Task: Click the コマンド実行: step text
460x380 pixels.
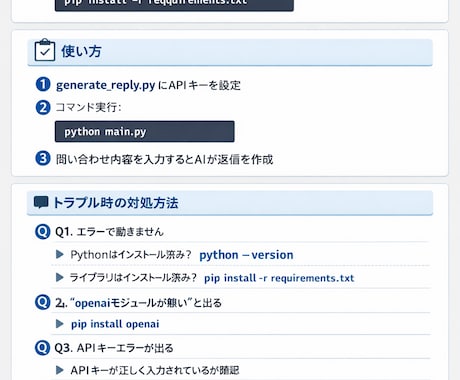Action: pyautogui.click(x=88, y=107)
